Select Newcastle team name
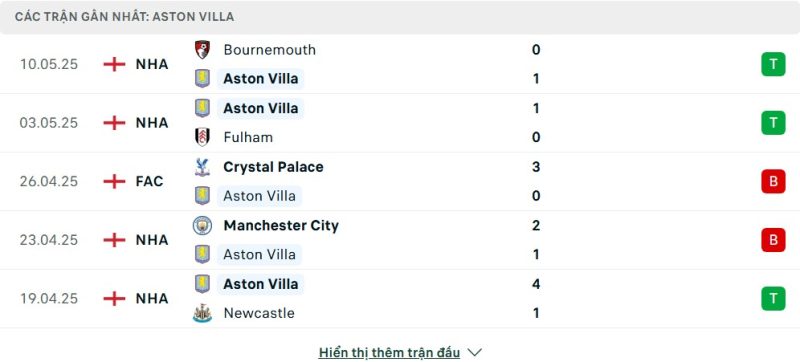This screenshot has height=362, width=800. 259,313
